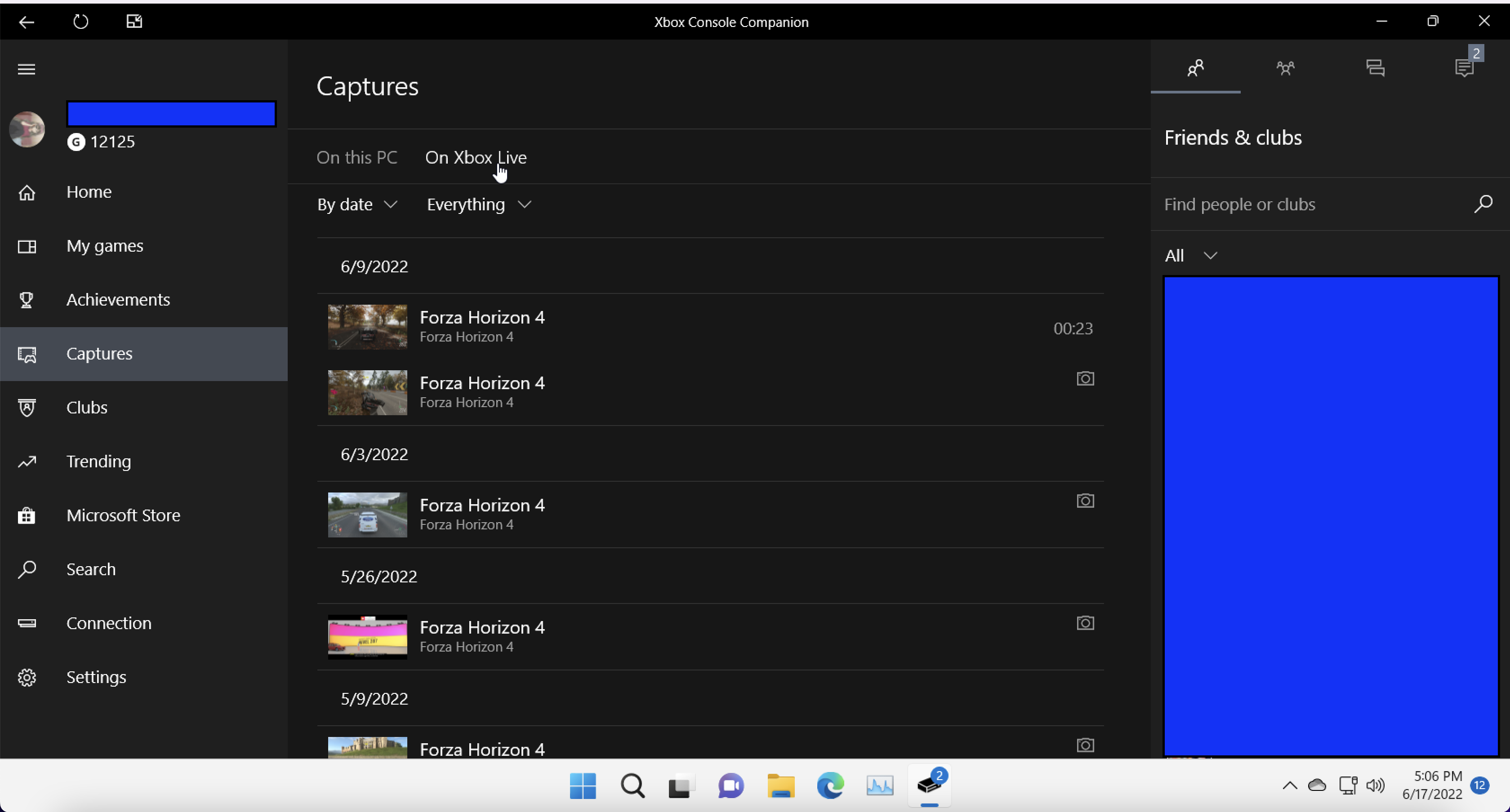Switch to On Xbox Live tab
The width and height of the screenshot is (1510, 812).
[x=476, y=157]
